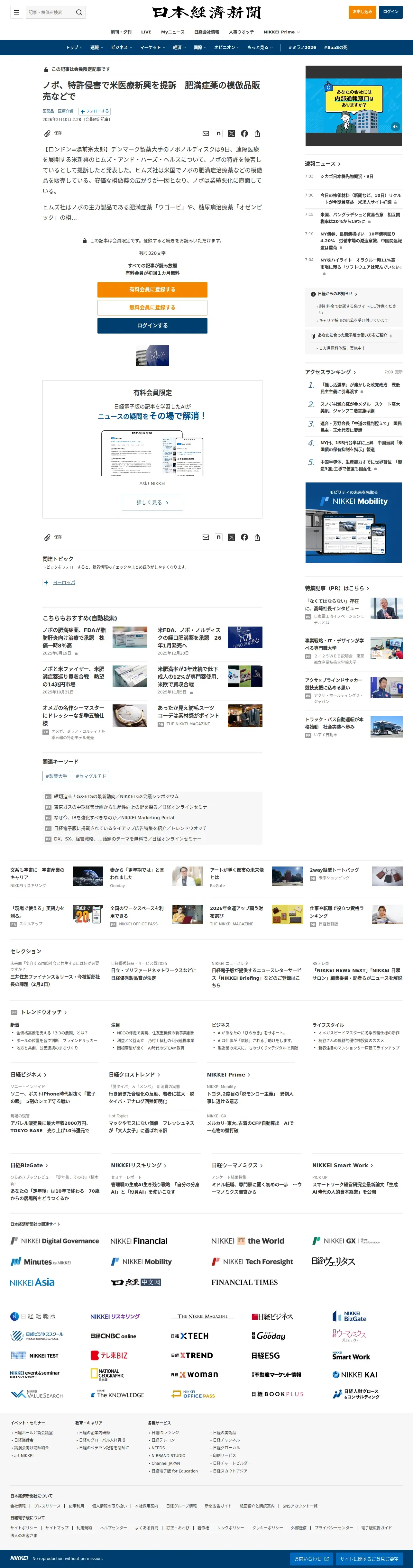Open the NIKKEI GX logo link

tap(345, 1241)
